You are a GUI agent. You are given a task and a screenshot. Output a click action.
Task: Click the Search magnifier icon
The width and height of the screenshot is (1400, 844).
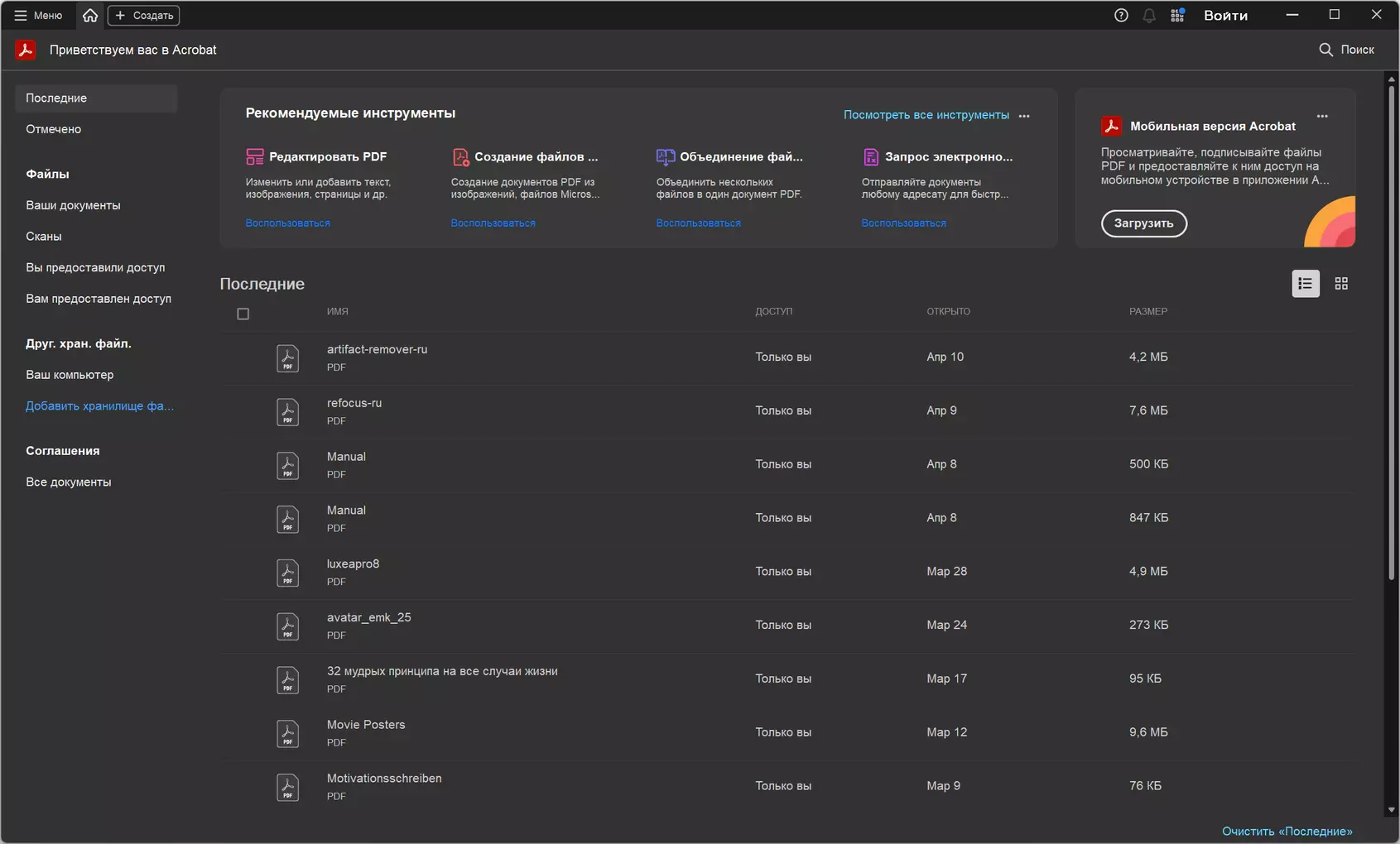click(1325, 50)
